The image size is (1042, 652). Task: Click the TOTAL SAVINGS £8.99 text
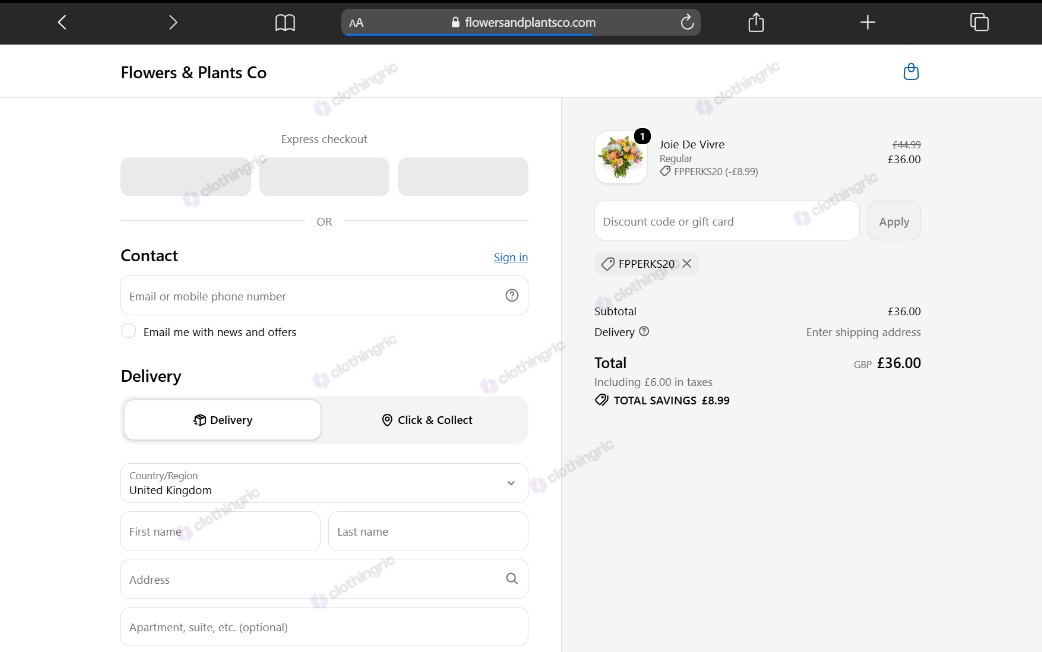(x=671, y=400)
